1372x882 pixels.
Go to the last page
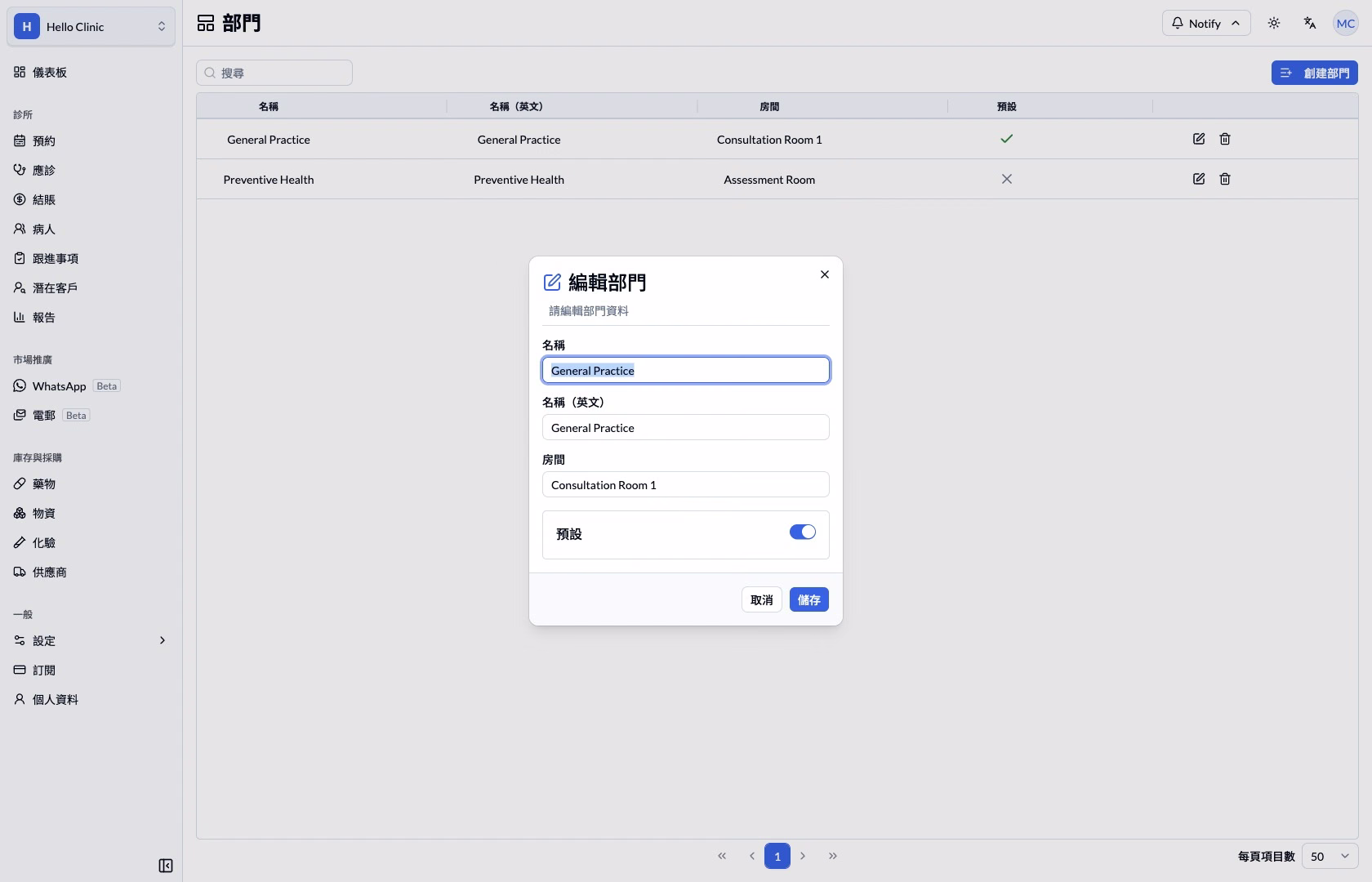point(833,856)
